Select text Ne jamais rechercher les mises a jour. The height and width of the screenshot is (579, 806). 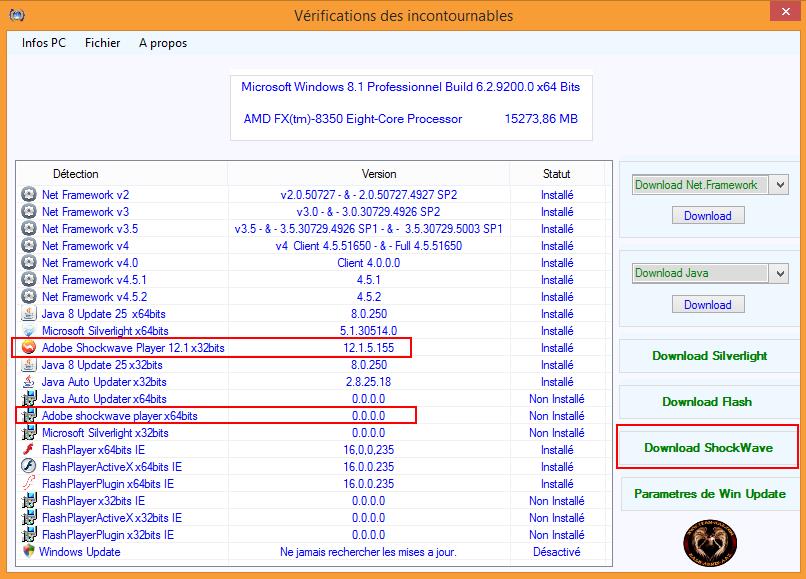(x=369, y=552)
